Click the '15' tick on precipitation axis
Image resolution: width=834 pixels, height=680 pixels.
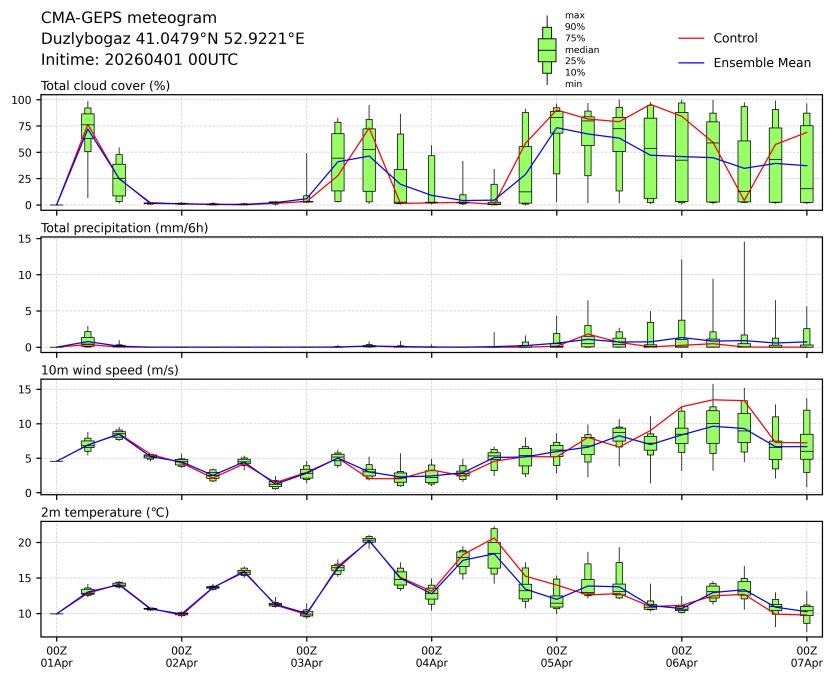pyautogui.click(x=25, y=239)
